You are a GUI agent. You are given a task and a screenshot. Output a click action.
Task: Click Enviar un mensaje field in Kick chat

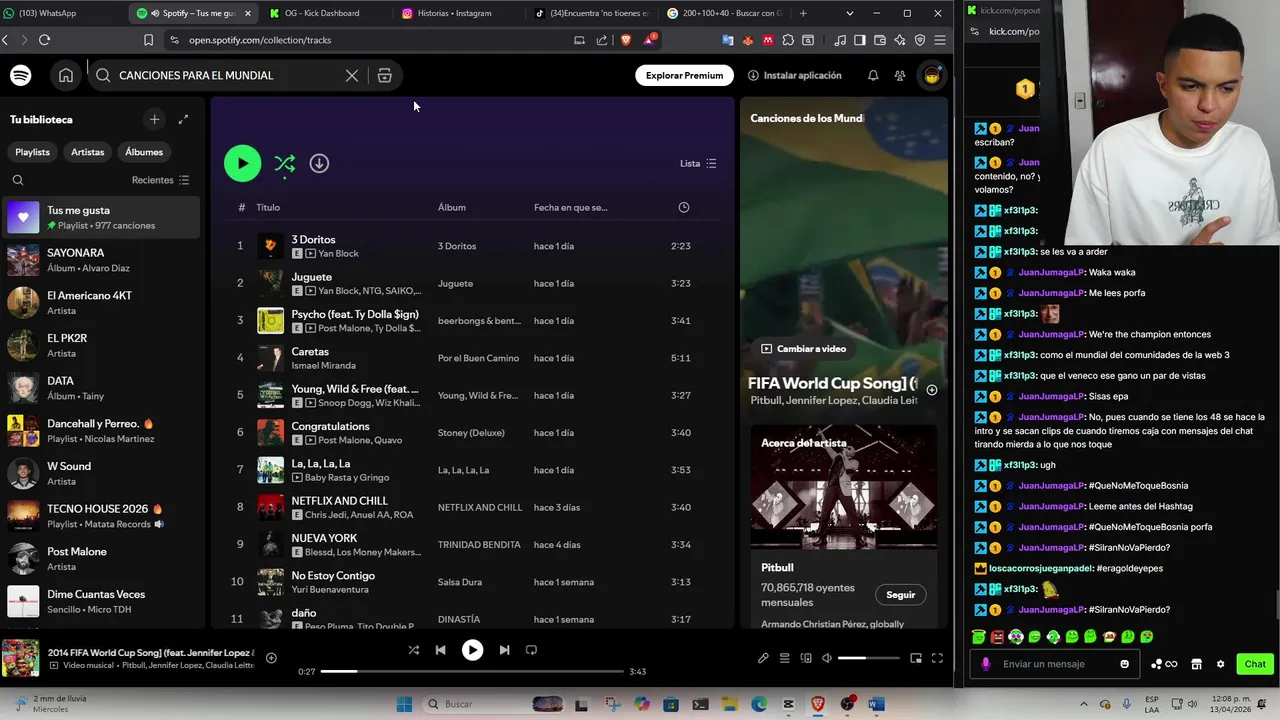(x=1055, y=664)
